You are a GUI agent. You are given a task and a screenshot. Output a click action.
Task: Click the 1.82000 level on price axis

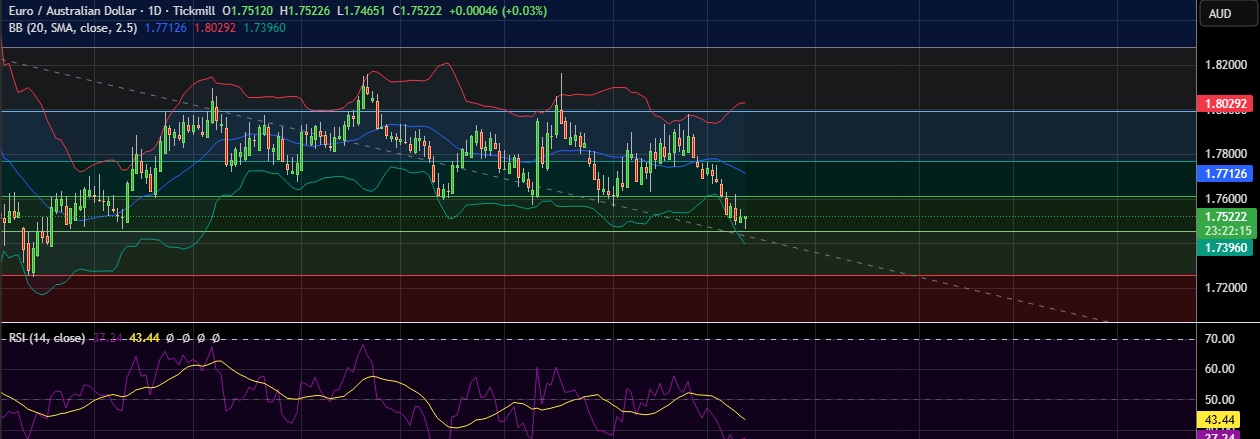tap(1225, 64)
